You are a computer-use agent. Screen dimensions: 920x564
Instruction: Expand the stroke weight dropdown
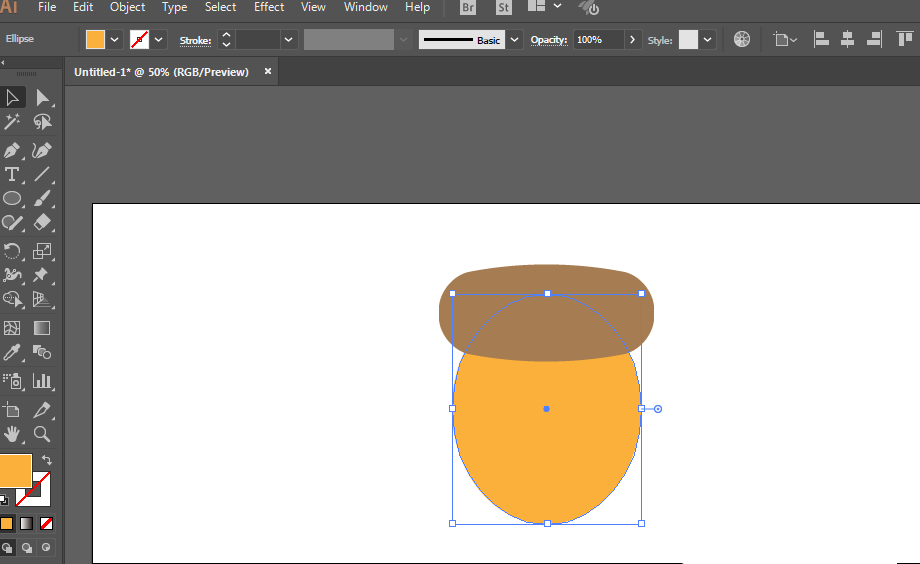pos(288,40)
